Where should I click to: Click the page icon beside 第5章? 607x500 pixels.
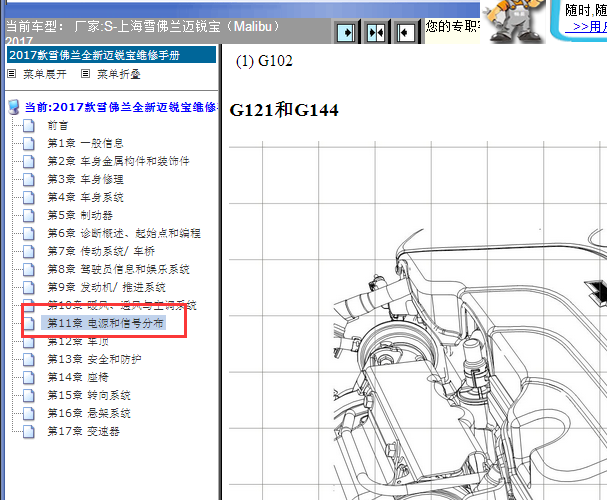tap(28, 216)
